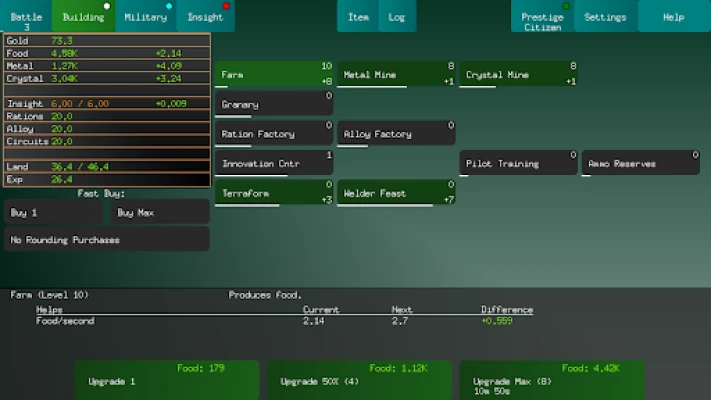
Task: Open the Item menu
Action: click(x=358, y=17)
